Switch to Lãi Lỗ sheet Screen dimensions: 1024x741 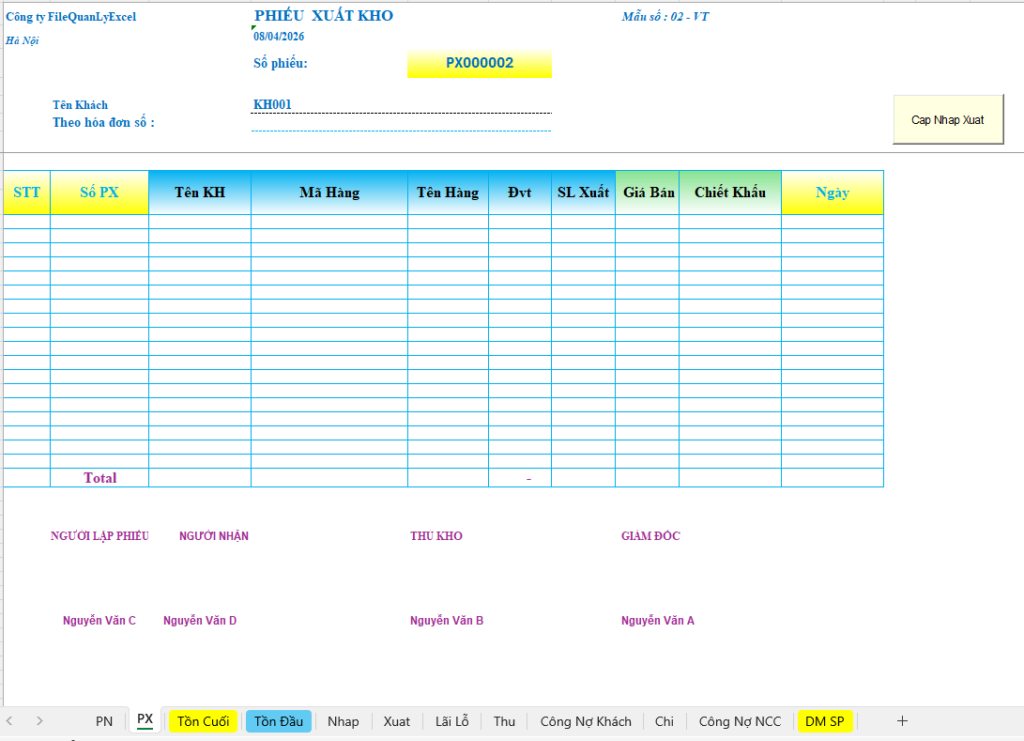click(452, 721)
